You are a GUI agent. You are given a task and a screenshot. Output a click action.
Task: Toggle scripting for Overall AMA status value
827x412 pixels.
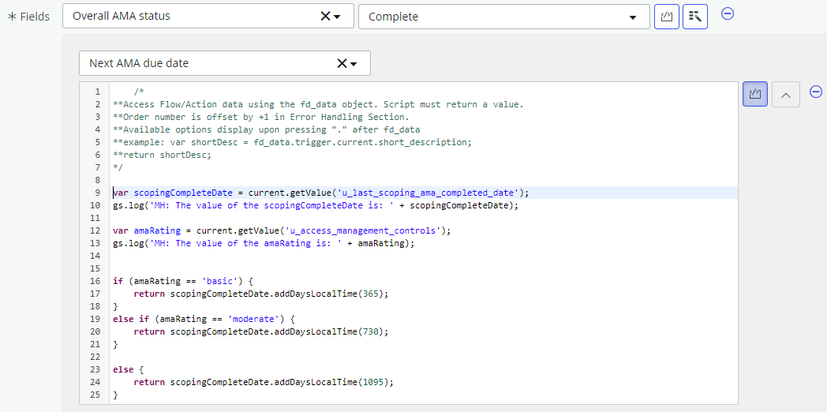(667, 17)
